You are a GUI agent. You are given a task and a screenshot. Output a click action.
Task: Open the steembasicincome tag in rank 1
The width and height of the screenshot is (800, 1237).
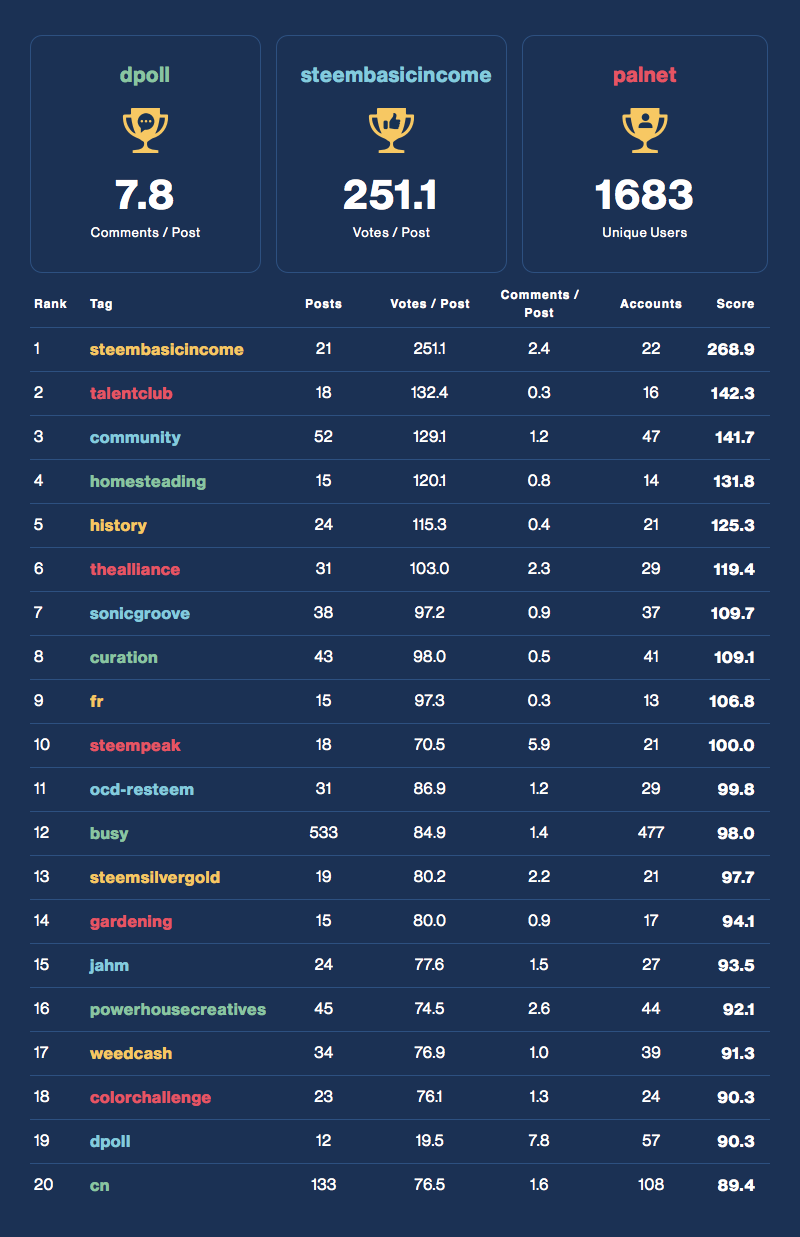point(166,349)
